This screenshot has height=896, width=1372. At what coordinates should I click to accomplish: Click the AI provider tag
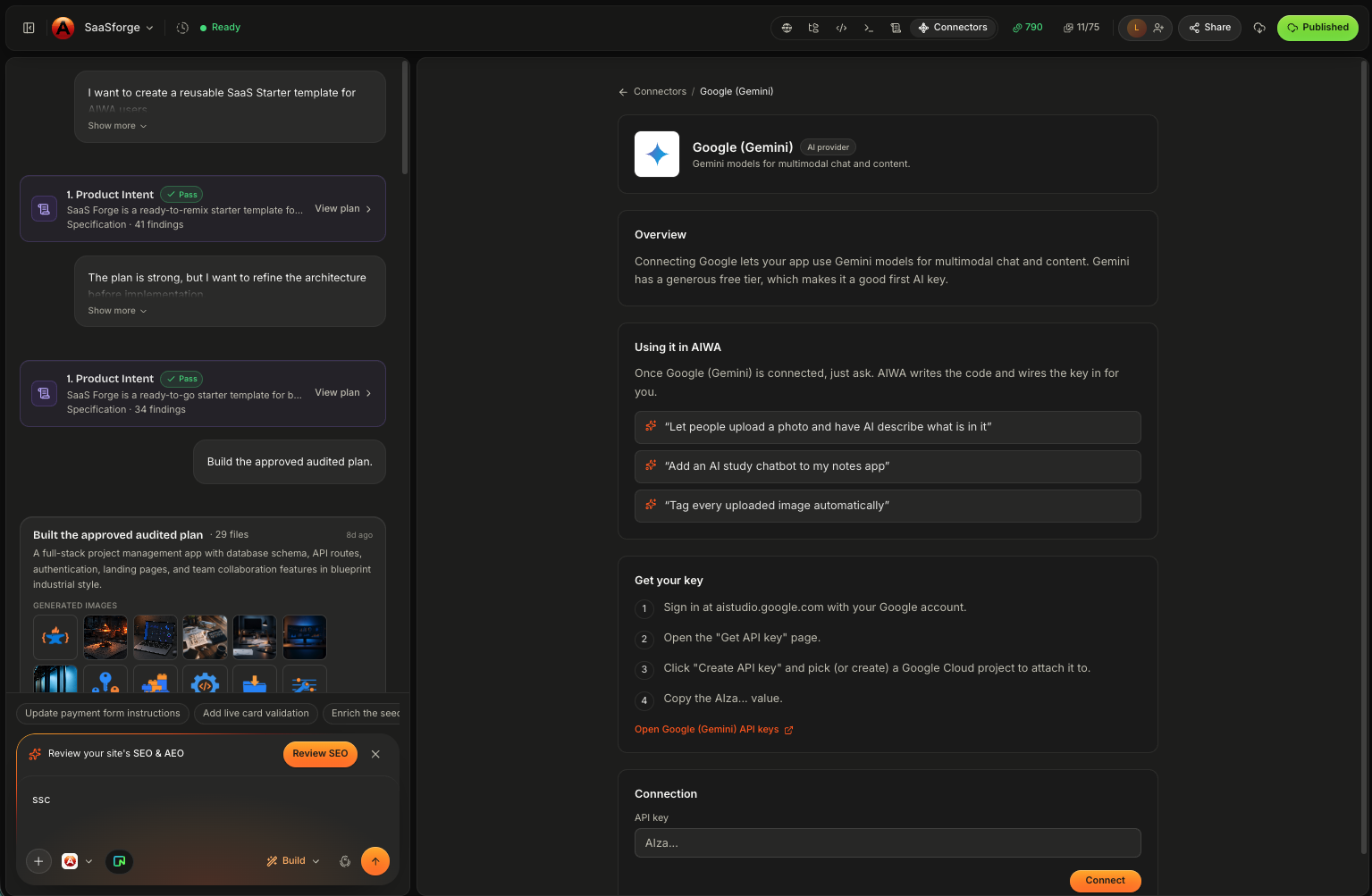tap(828, 147)
